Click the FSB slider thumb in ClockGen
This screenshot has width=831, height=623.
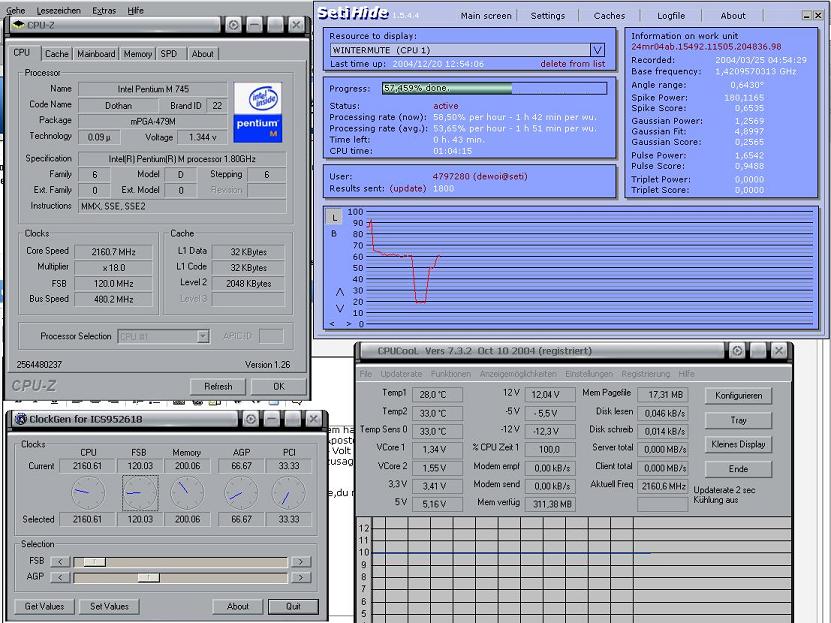pyautogui.click(x=94, y=562)
